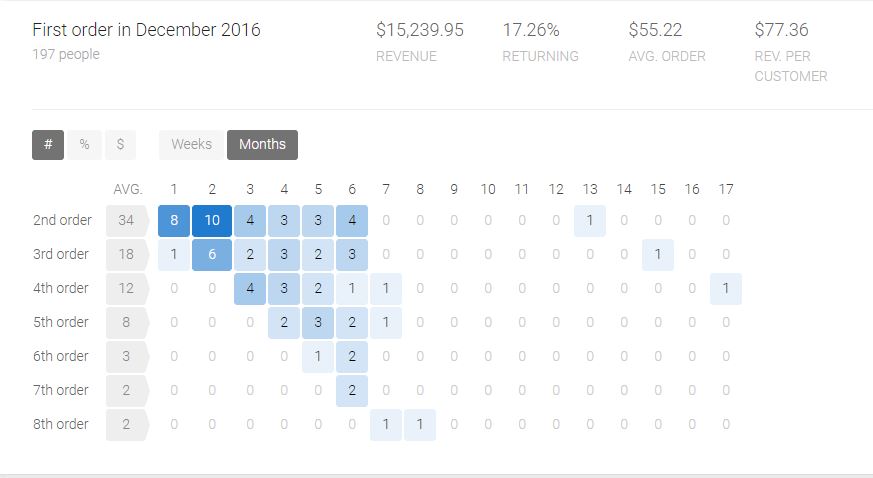Click the $15,239.95 revenue figure
The width and height of the screenshot is (873, 478).
click(x=420, y=30)
